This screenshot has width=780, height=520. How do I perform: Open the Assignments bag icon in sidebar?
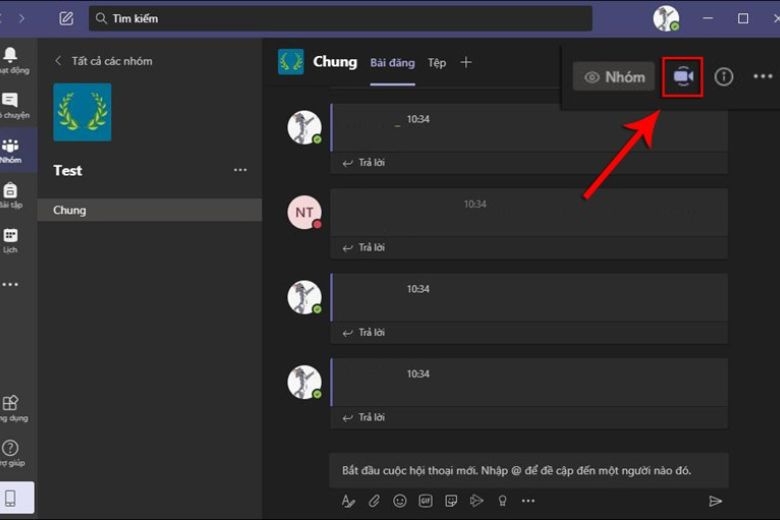click(11, 195)
